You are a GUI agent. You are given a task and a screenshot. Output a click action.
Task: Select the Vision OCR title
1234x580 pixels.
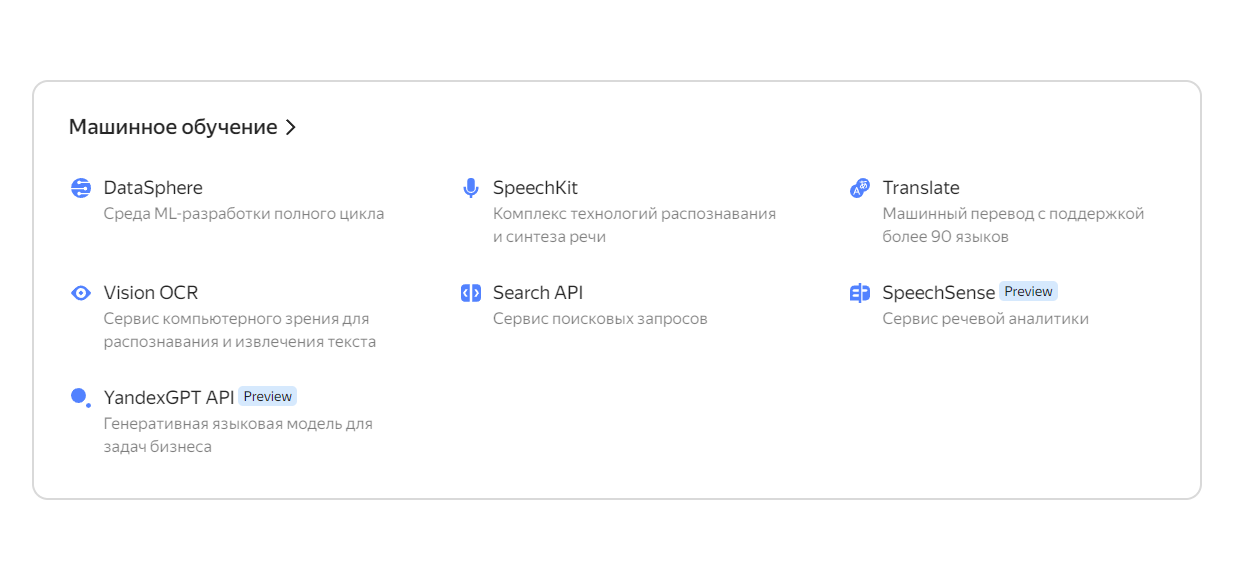click(x=151, y=293)
